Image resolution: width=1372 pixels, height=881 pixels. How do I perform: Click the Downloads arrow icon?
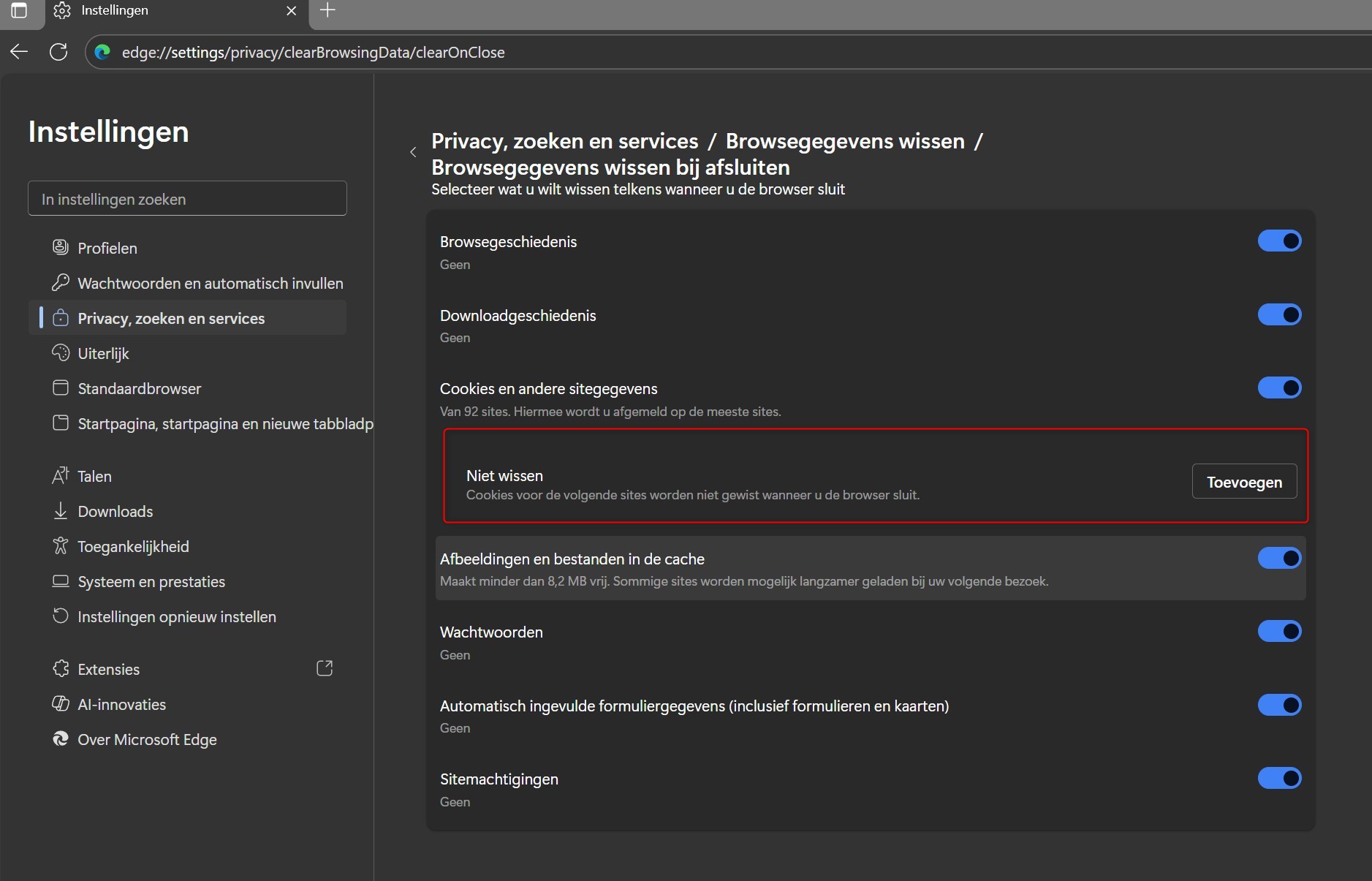point(61,510)
